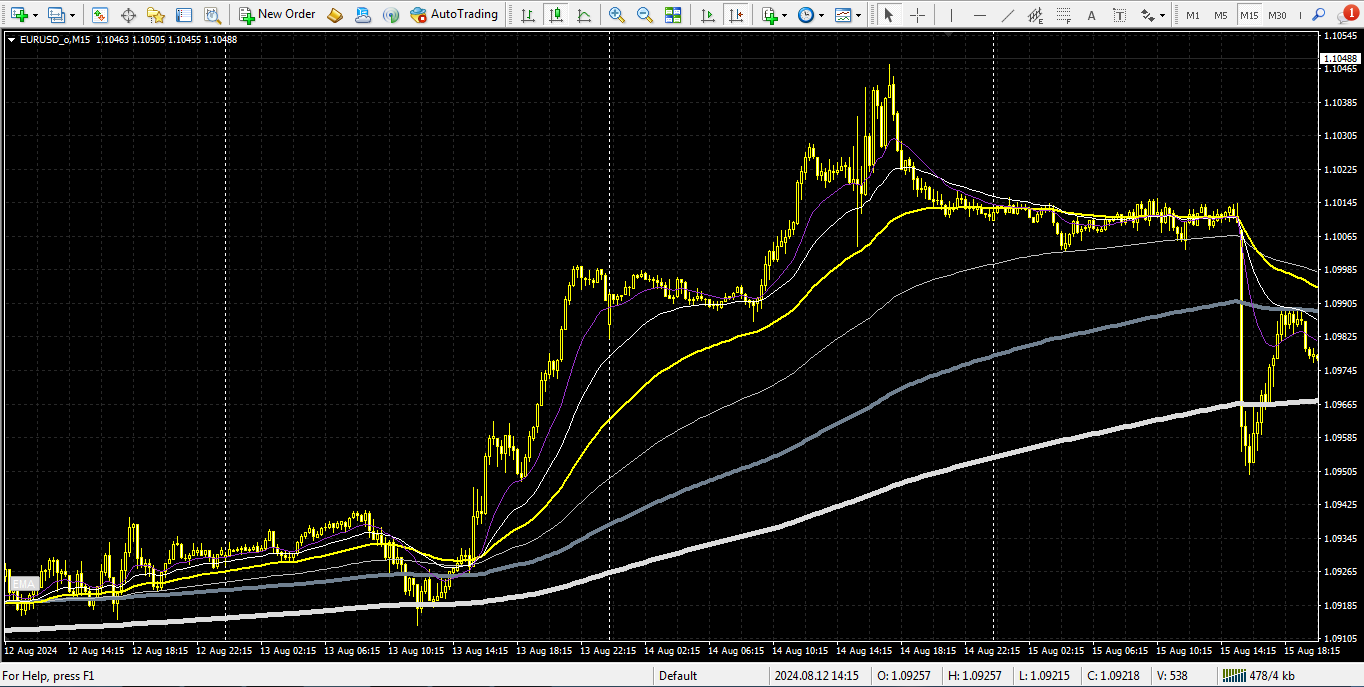Click the low price L: 1.09215

pyautogui.click(x=1045, y=676)
